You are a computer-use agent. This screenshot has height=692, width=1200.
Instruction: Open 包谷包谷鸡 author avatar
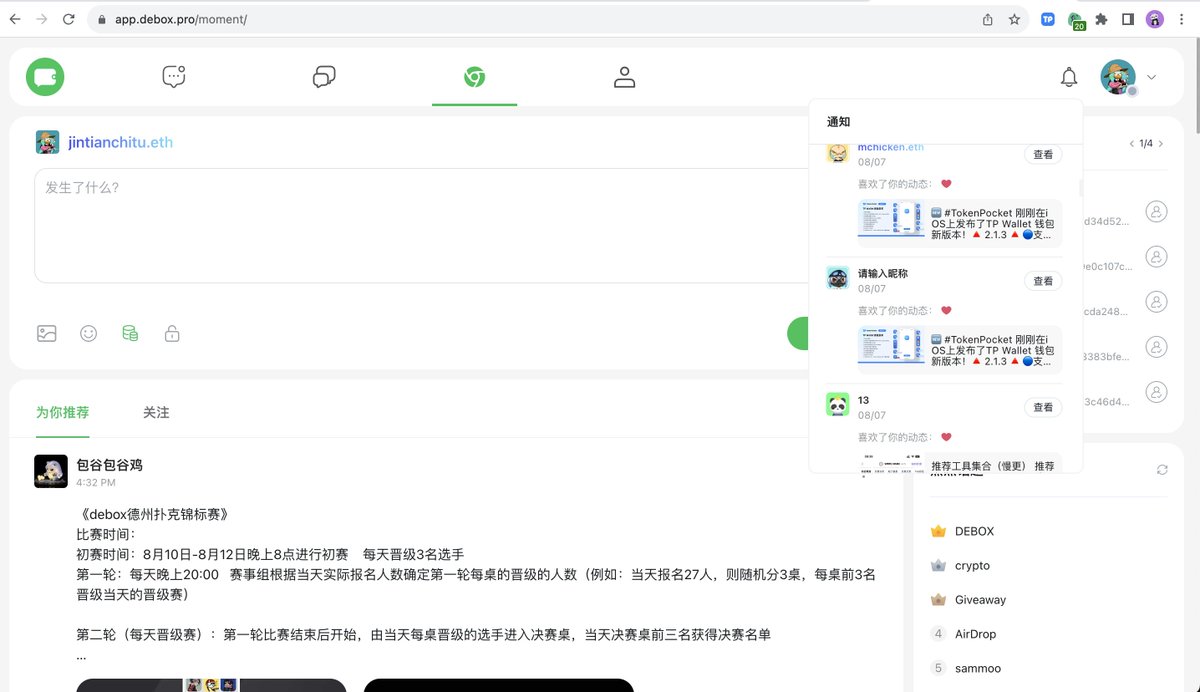[51, 471]
